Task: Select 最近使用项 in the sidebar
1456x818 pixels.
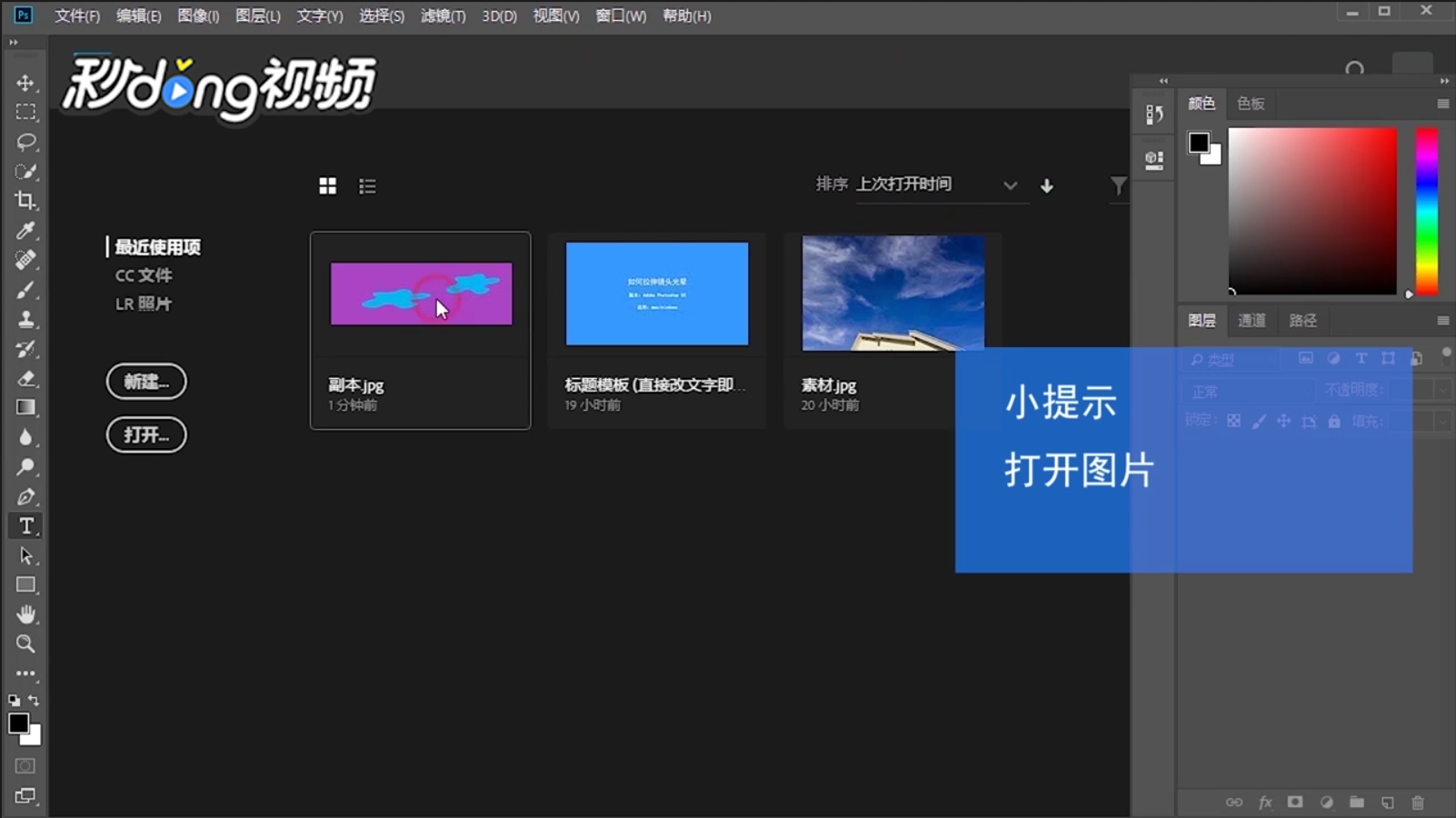Action: coord(157,247)
